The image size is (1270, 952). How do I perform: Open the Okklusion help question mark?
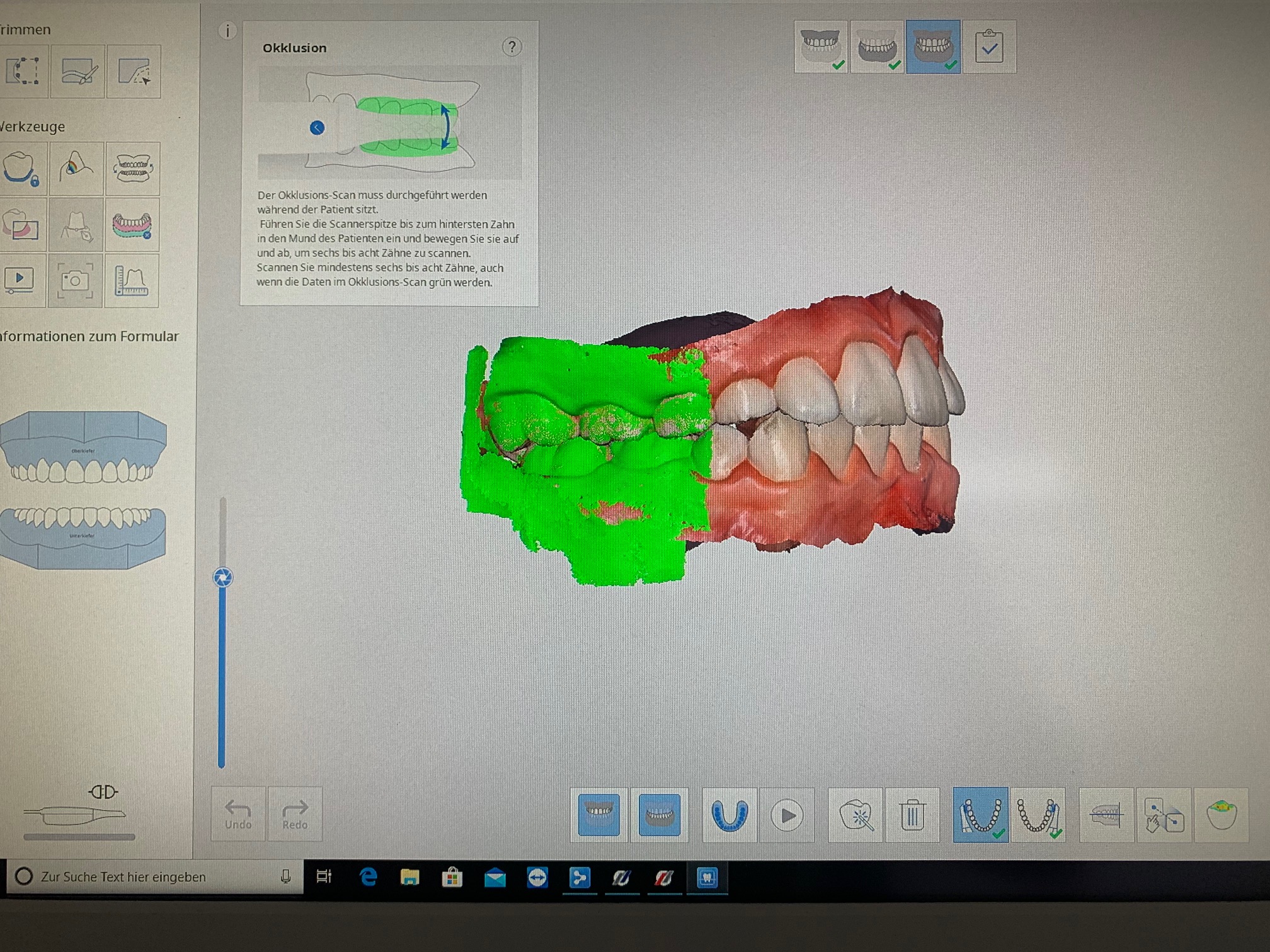pyautogui.click(x=512, y=47)
